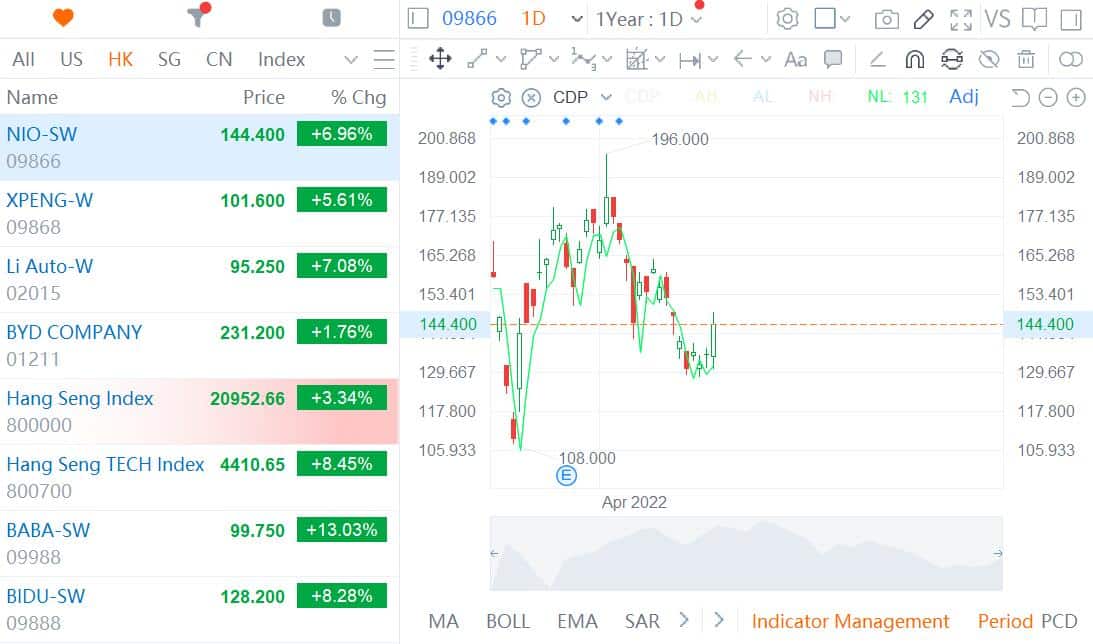Screen dimensions: 1093x644
Task: Open the VS stock comparison tool
Action: click(x=997, y=18)
